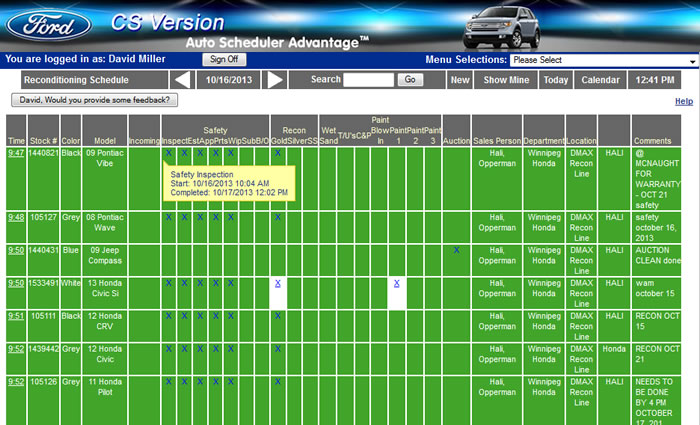
Task: Click the next day right arrow
Action: 277,80
